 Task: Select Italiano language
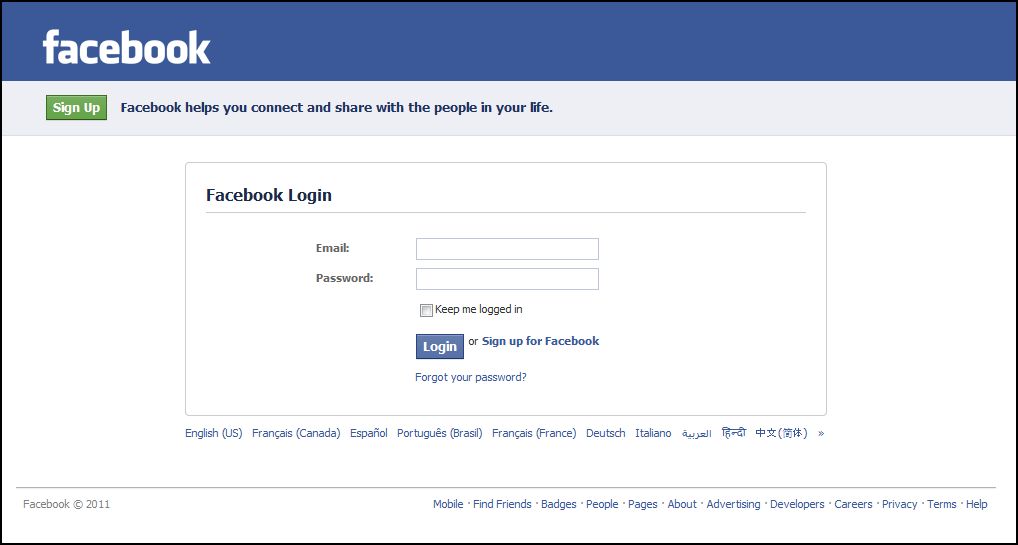[x=653, y=433]
